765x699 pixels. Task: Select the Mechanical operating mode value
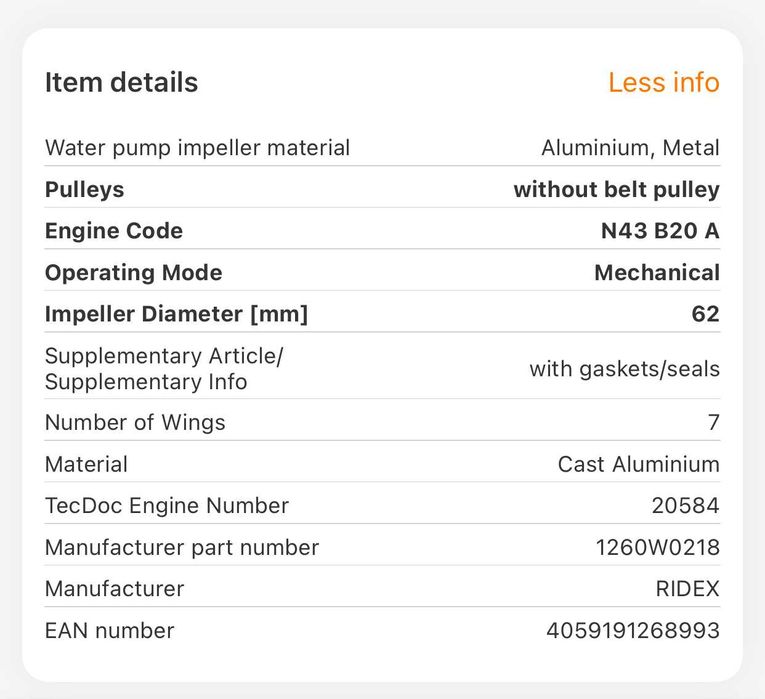click(x=656, y=273)
